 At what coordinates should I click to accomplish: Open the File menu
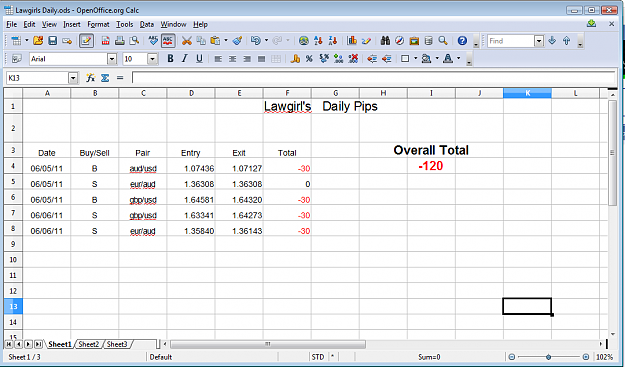12,25
